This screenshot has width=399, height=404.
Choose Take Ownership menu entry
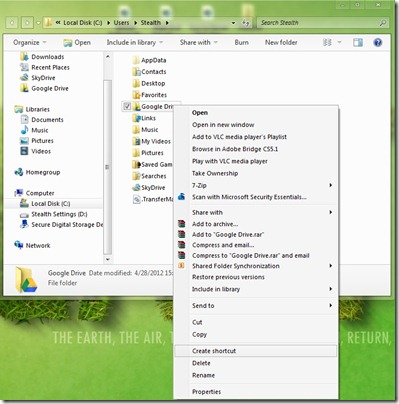click(256, 173)
